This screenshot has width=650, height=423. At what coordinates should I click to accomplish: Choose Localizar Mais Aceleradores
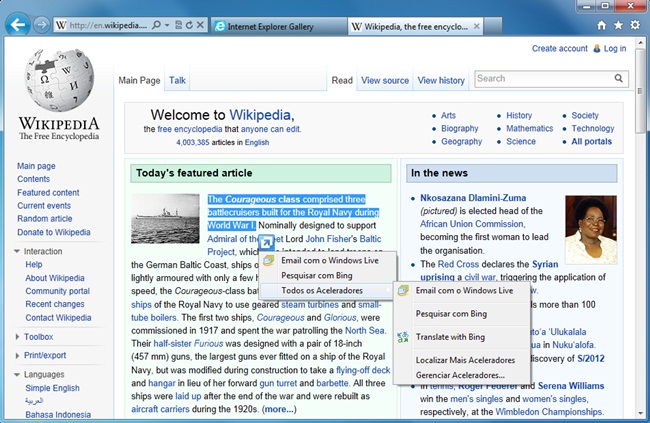(465, 360)
